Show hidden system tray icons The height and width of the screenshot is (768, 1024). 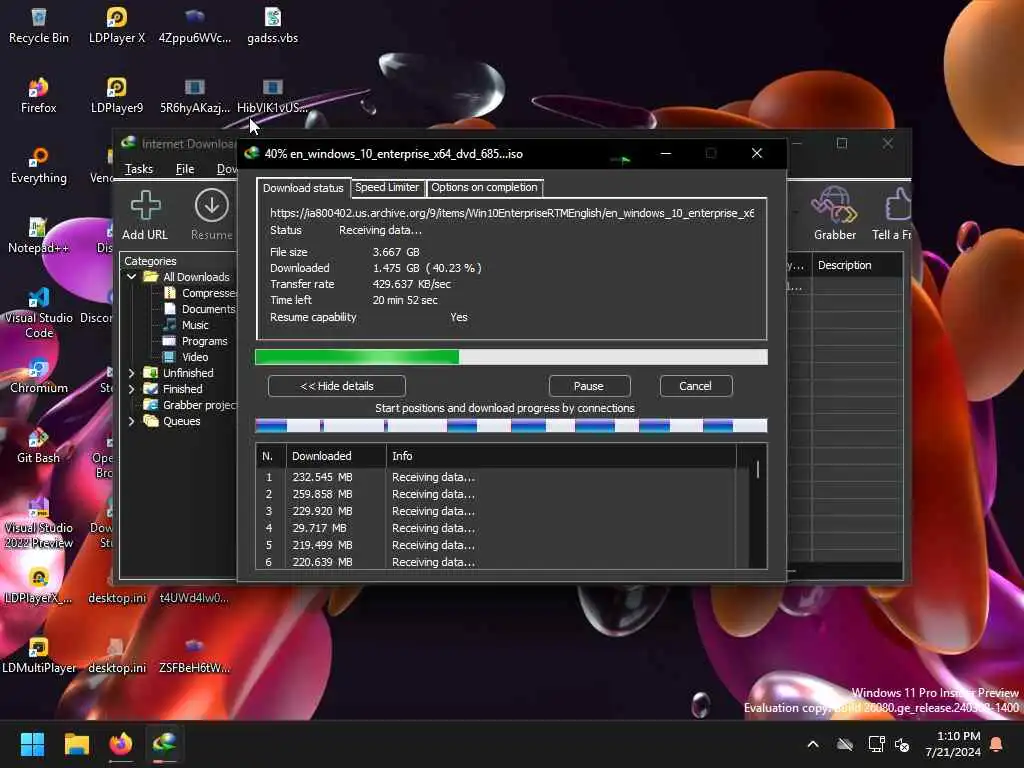(812, 744)
